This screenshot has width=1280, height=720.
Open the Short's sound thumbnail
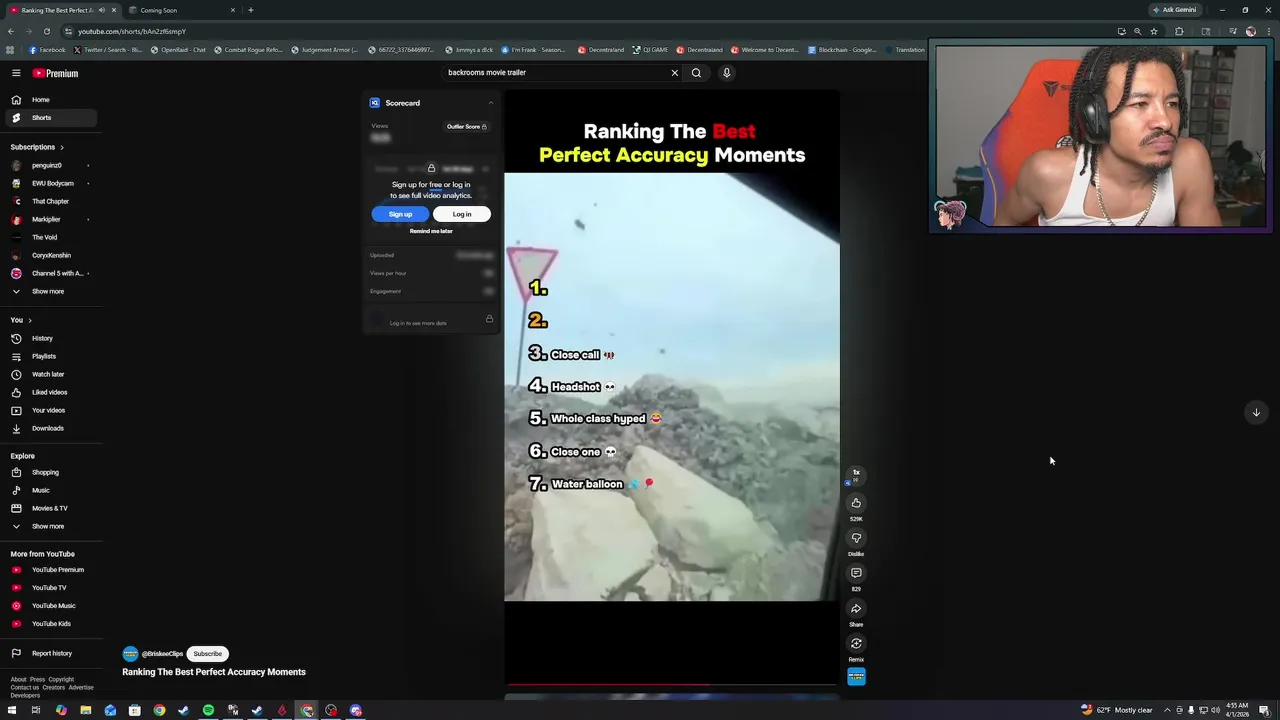point(856,677)
